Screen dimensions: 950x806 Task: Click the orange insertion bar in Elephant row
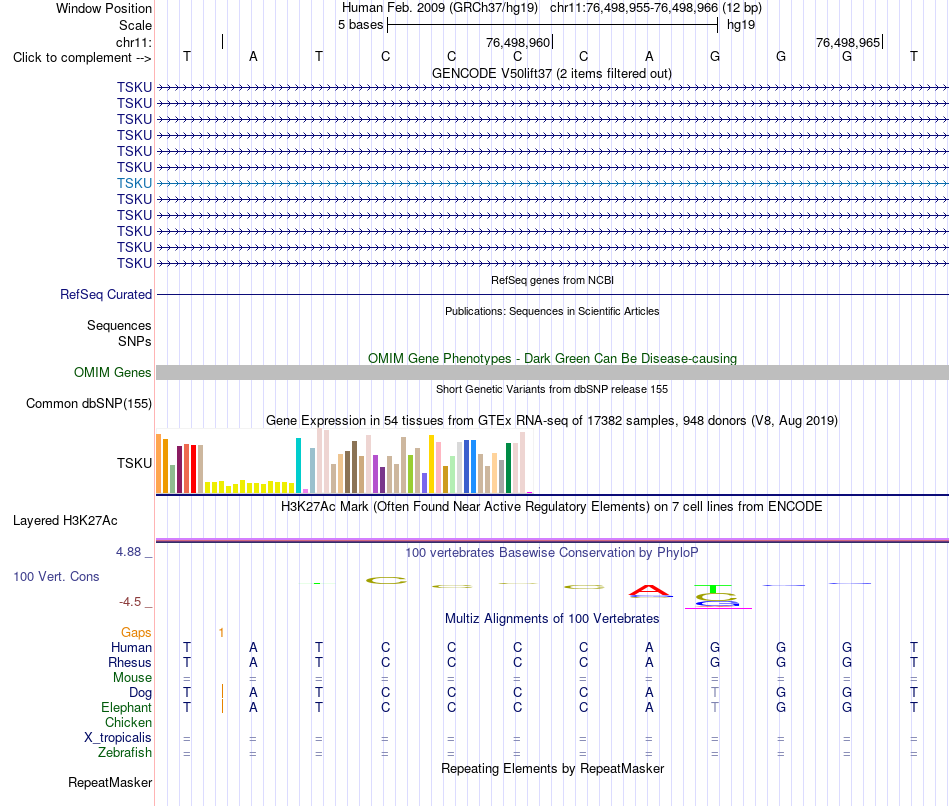(x=222, y=707)
